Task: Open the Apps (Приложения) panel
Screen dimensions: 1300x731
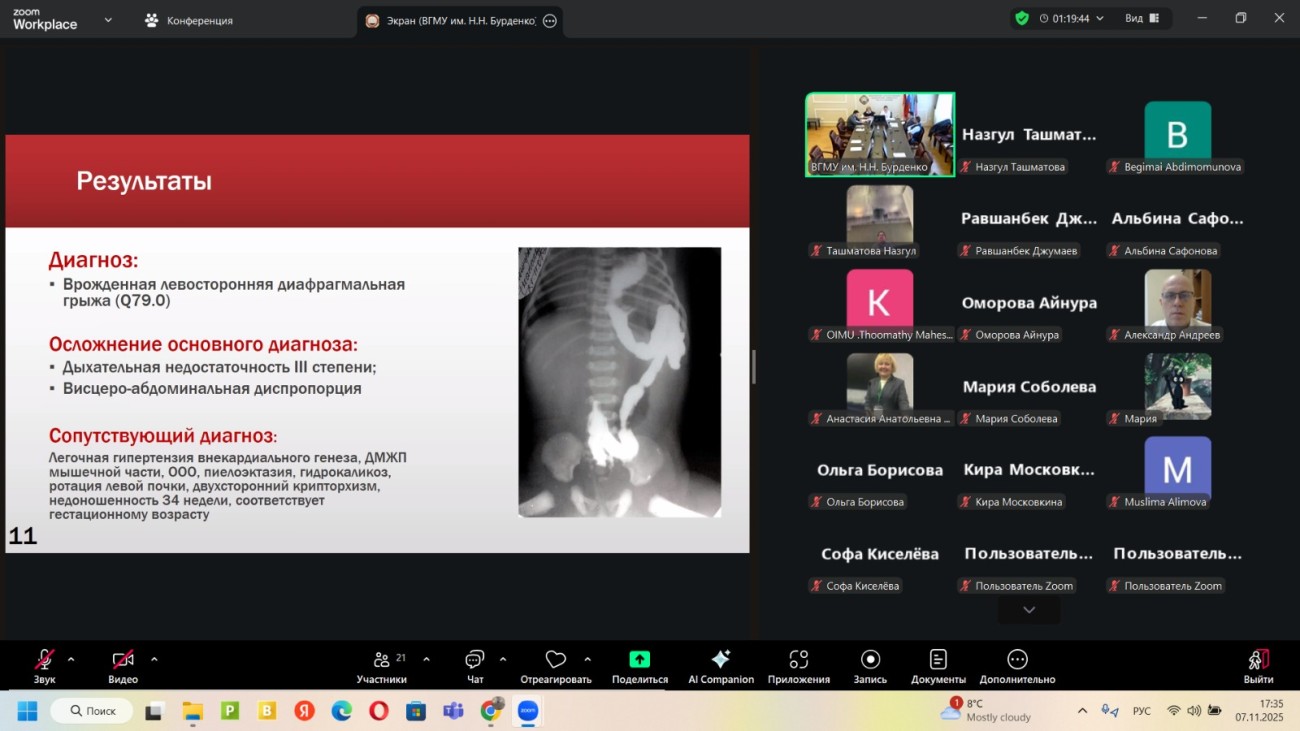Action: pyautogui.click(x=798, y=666)
